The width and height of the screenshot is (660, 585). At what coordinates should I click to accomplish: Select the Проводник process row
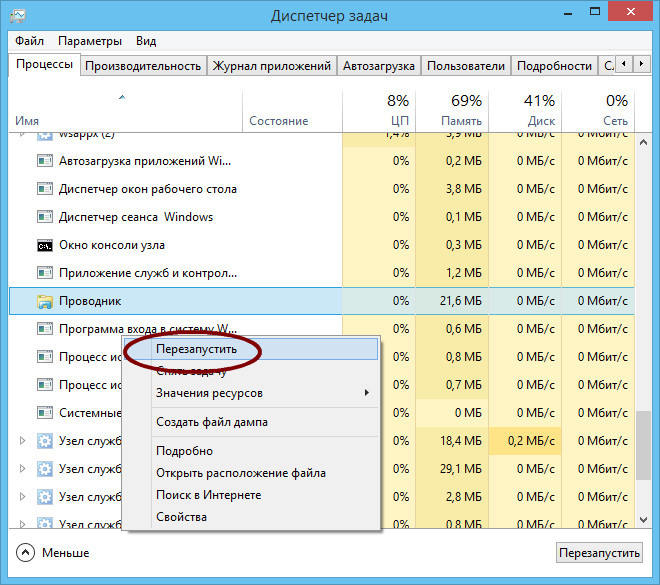coord(322,301)
